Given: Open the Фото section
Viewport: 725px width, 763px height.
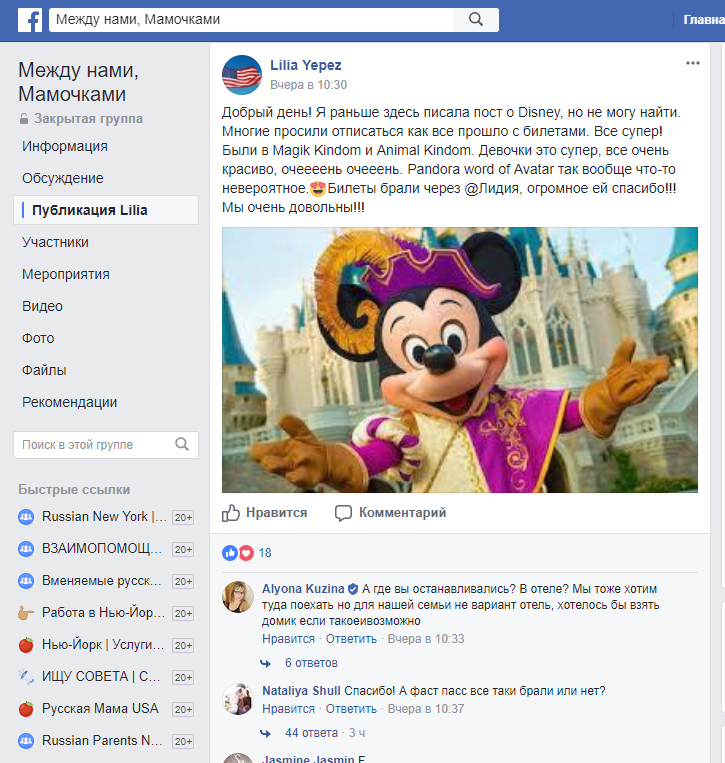Looking at the screenshot, I should pos(38,338).
